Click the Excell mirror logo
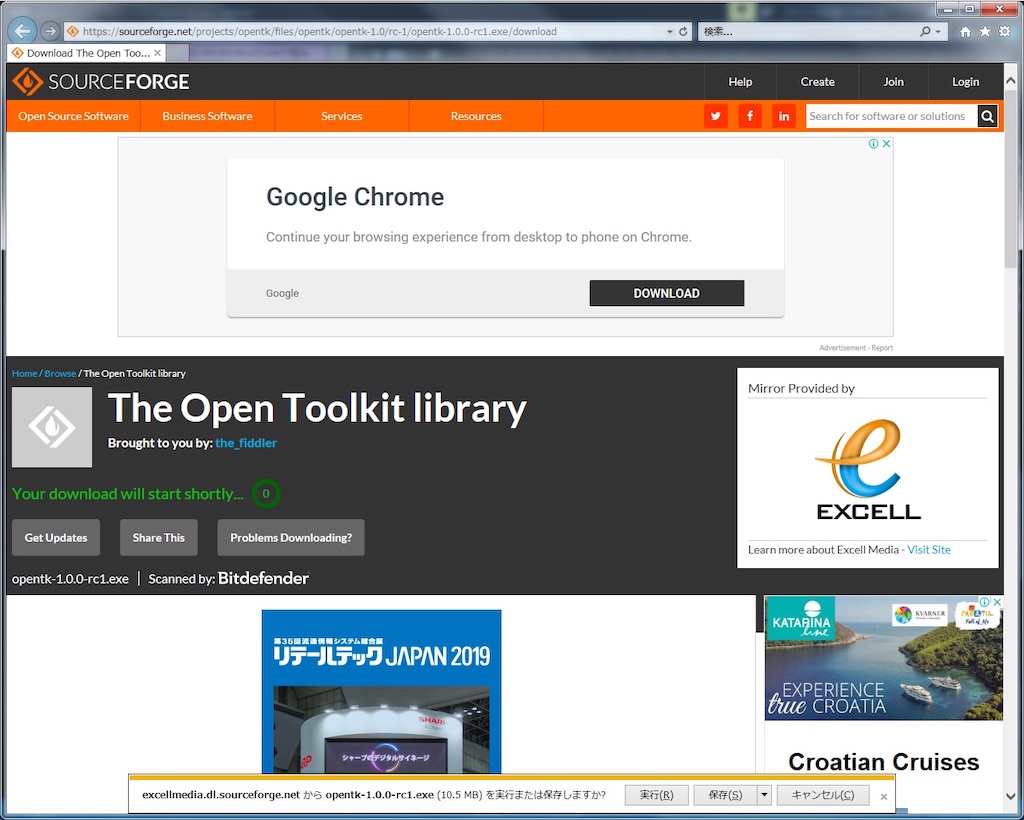 (868, 470)
